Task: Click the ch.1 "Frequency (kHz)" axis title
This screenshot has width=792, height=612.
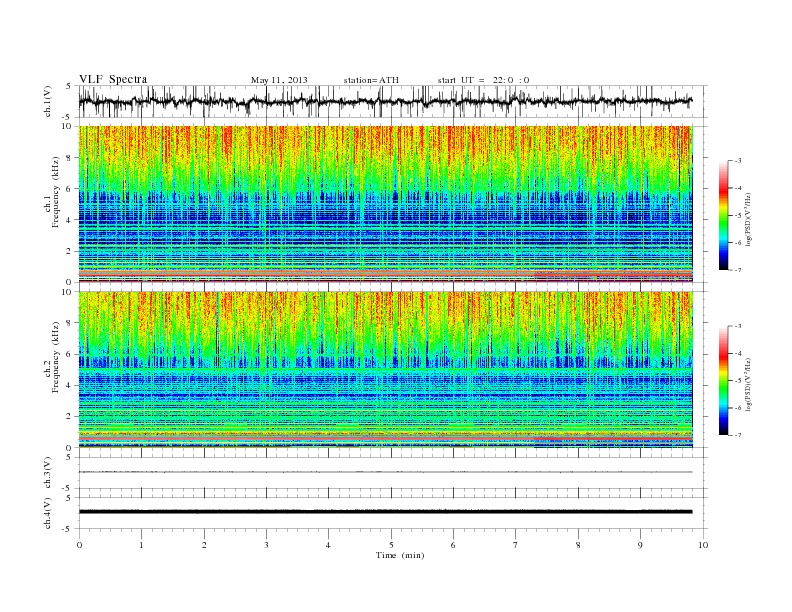Action: 56,191
